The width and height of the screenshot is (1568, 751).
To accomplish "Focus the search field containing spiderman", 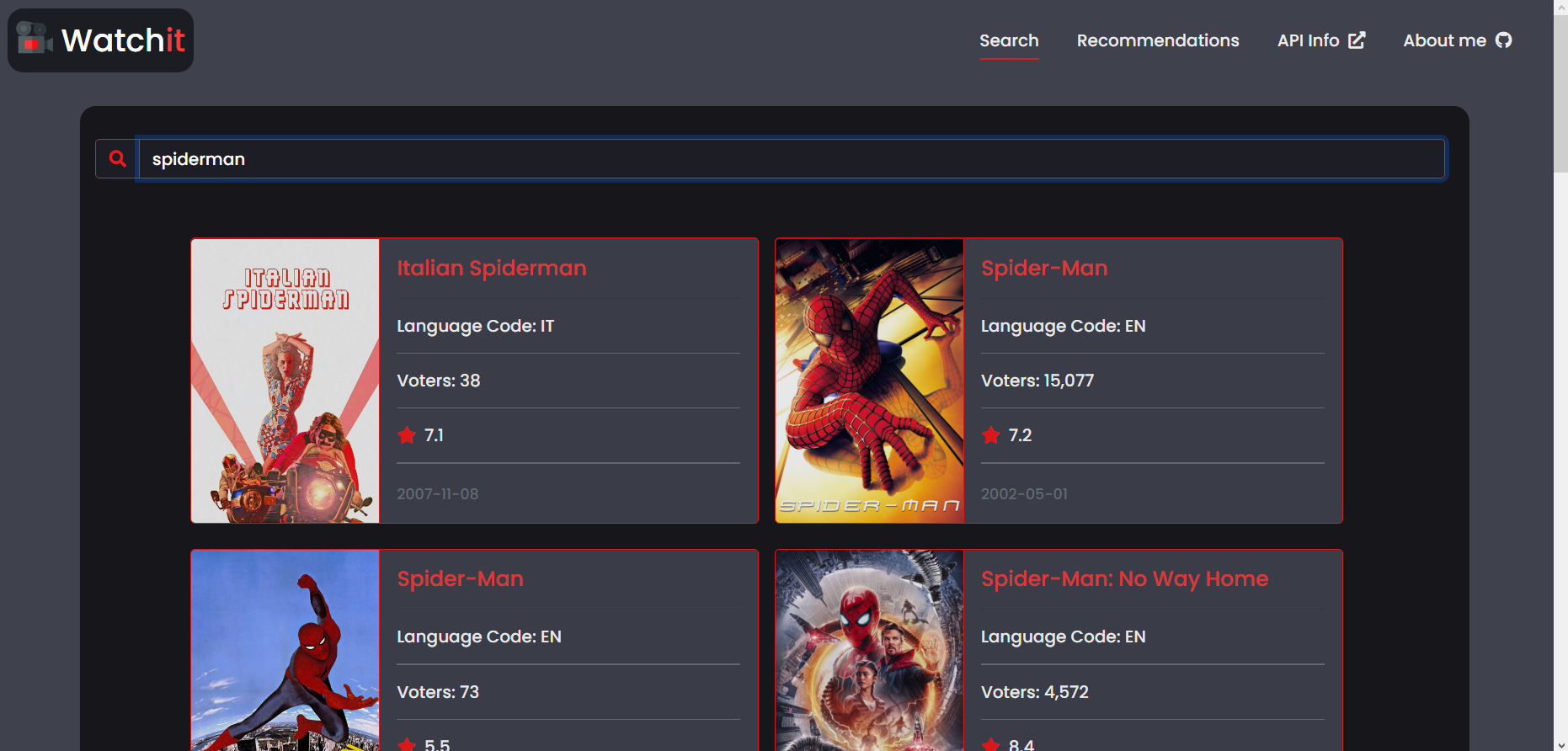I will point(792,159).
